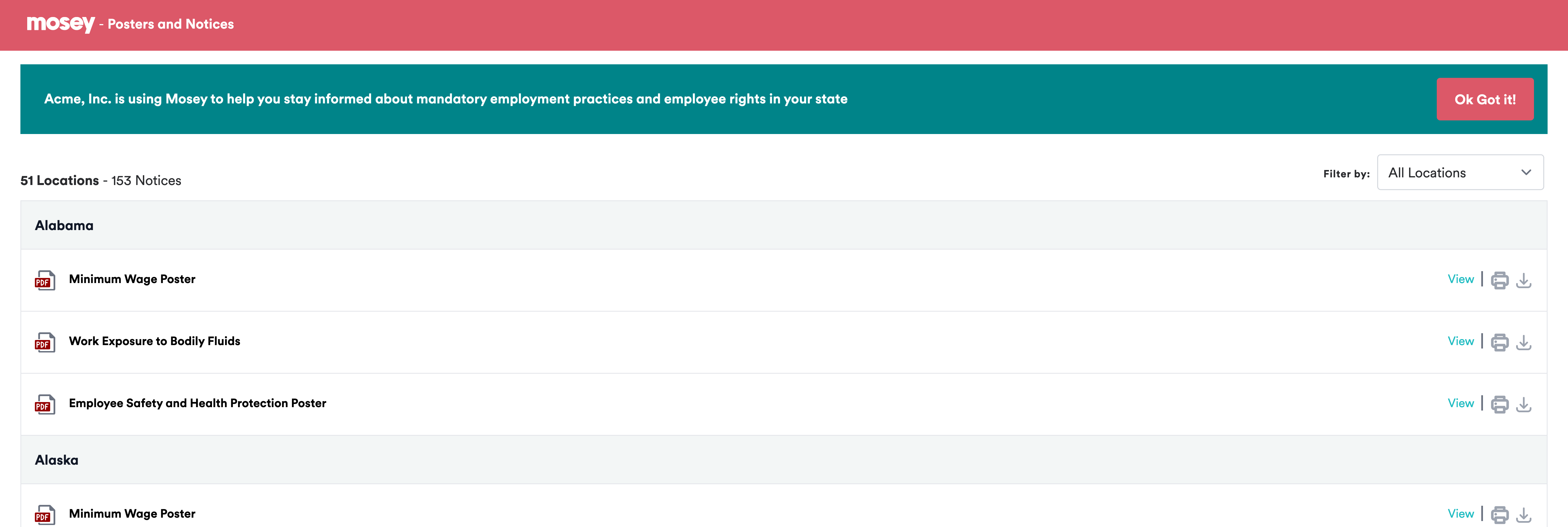Click PDF icon for Alaska Minimum Wage Poster
Image resolution: width=1568 pixels, height=527 pixels.
pyautogui.click(x=45, y=515)
